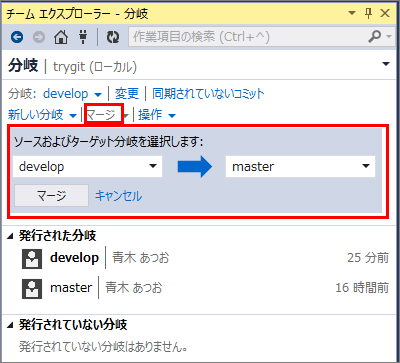400x363 pixels.
Task: Click the 分岐 page heading
Action: pos(23,65)
